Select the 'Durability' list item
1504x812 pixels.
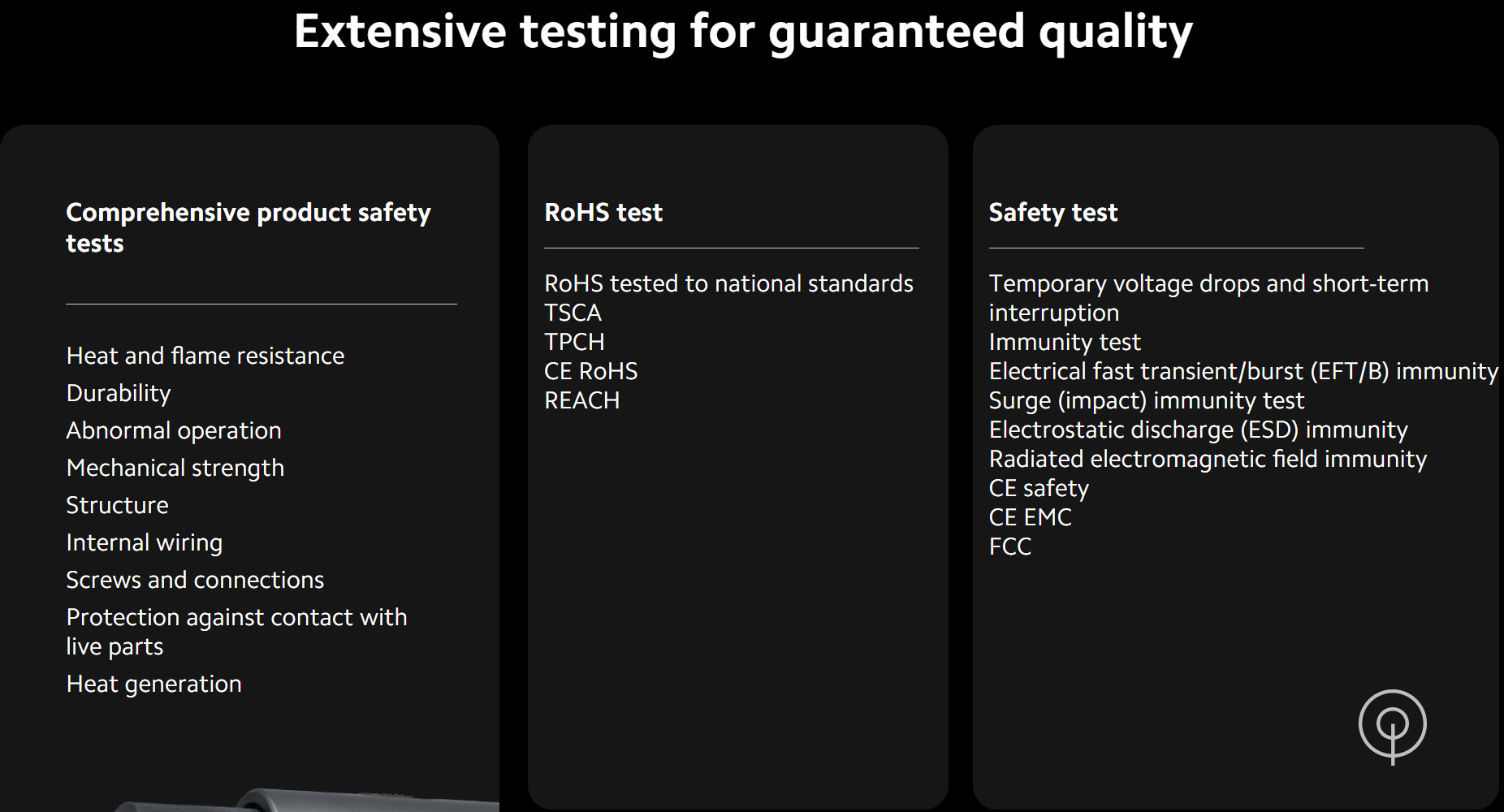119,393
